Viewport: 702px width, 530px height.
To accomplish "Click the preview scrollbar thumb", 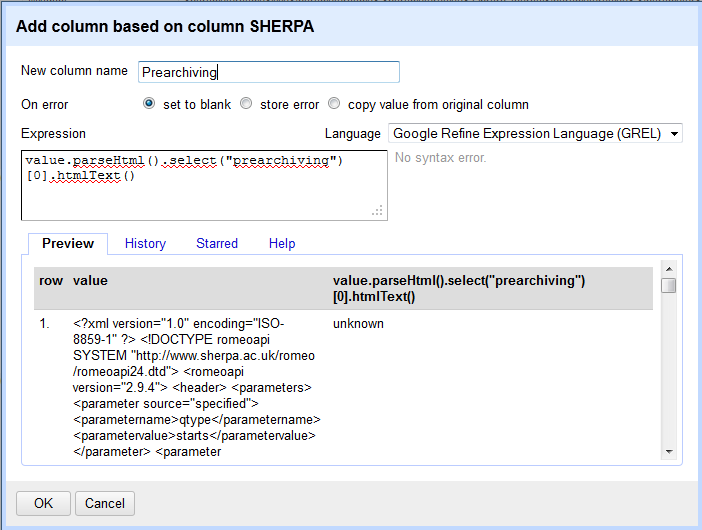I will 669,286.
